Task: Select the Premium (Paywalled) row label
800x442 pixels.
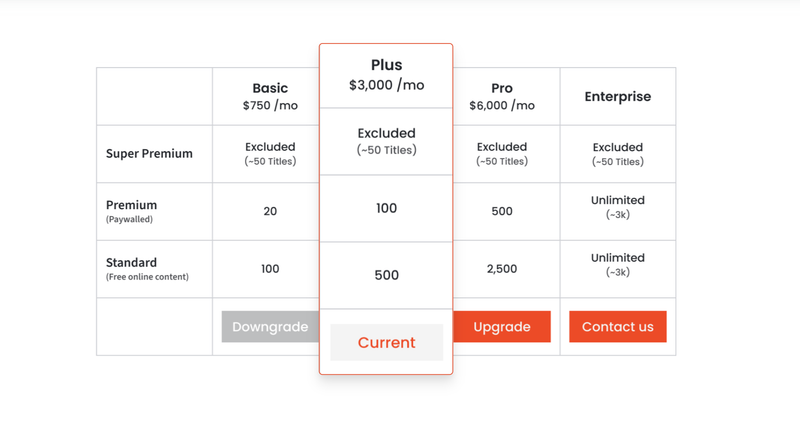Action: pos(132,210)
